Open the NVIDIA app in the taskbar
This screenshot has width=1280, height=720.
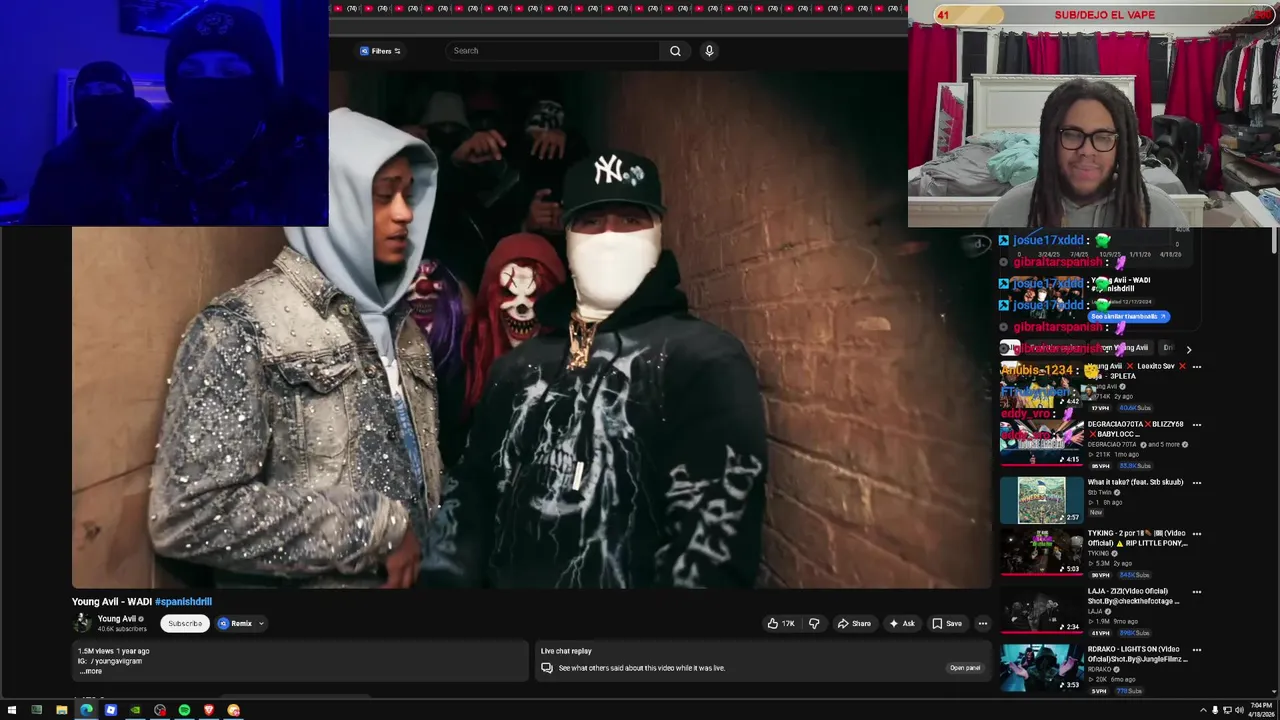tap(135, 710)
